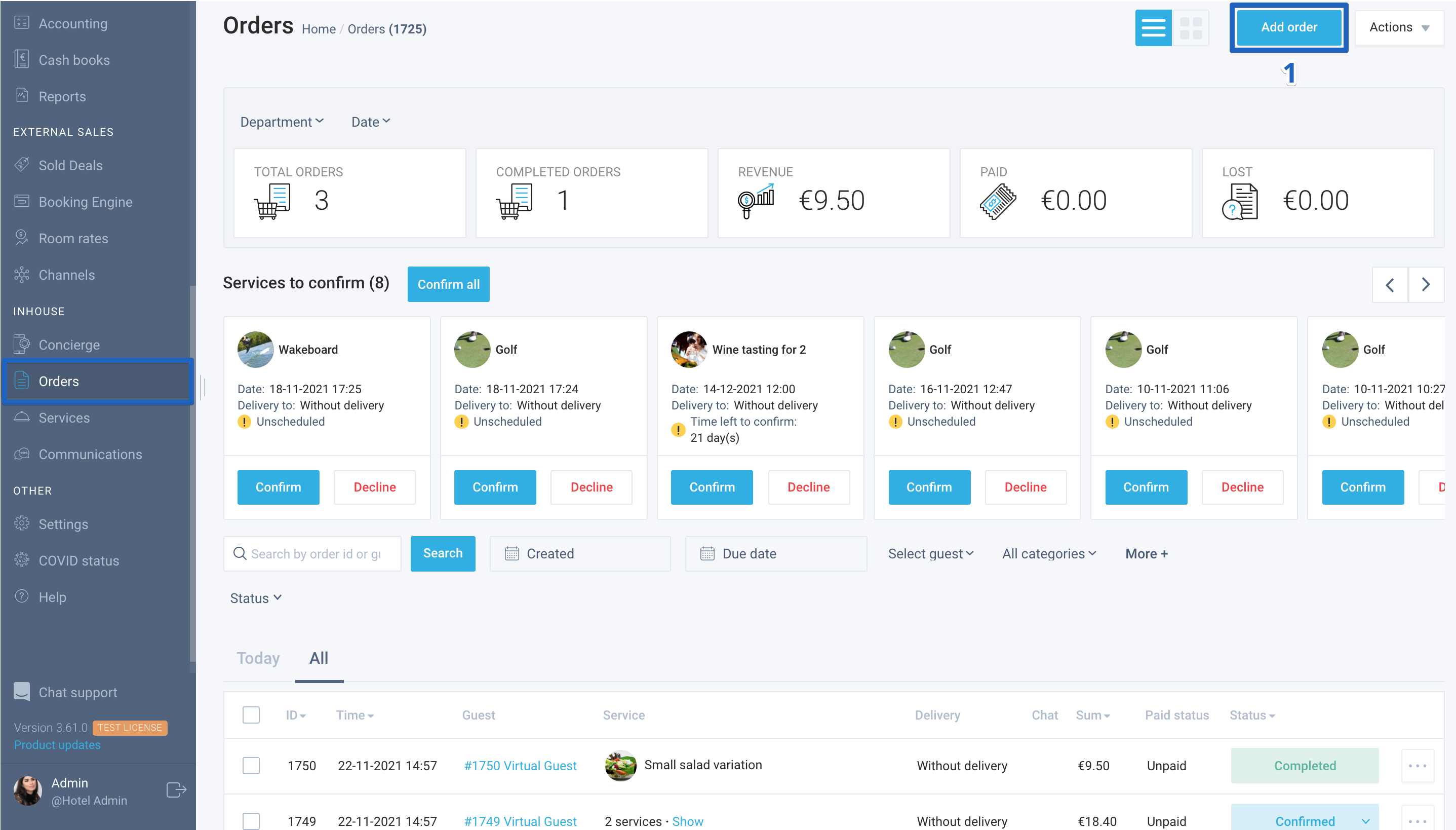Expand More + filters
Viewport: 1456px width, 830px height.
pos(1146,553)
